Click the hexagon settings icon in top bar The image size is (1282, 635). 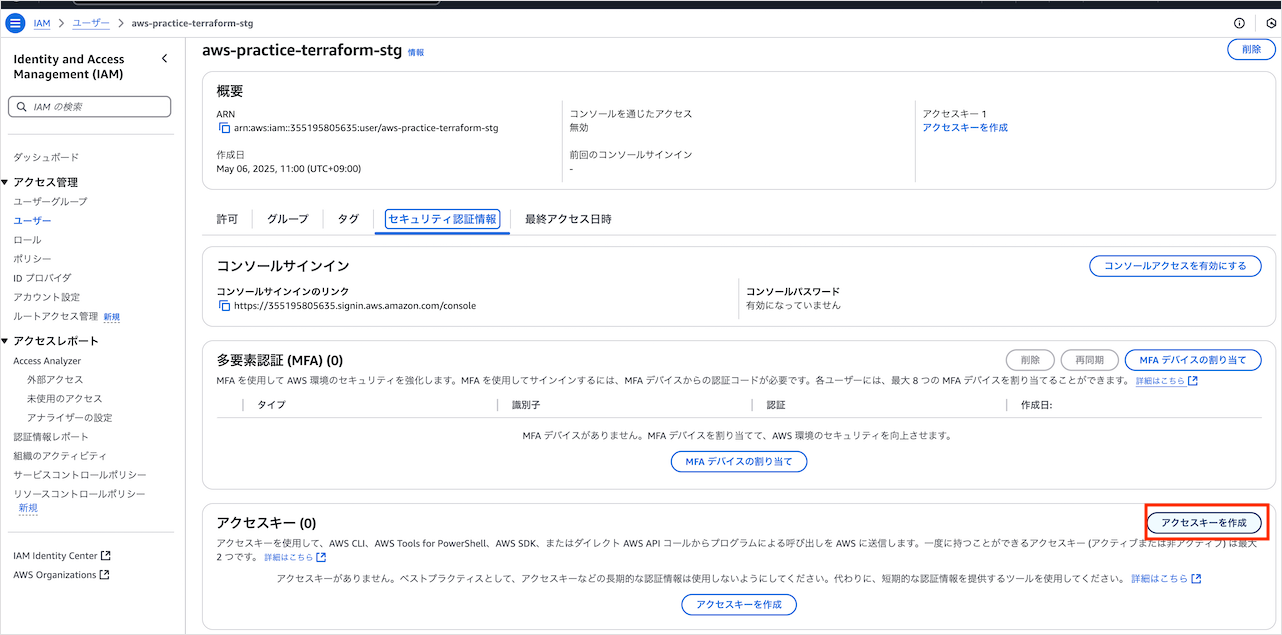point(1271,23)
